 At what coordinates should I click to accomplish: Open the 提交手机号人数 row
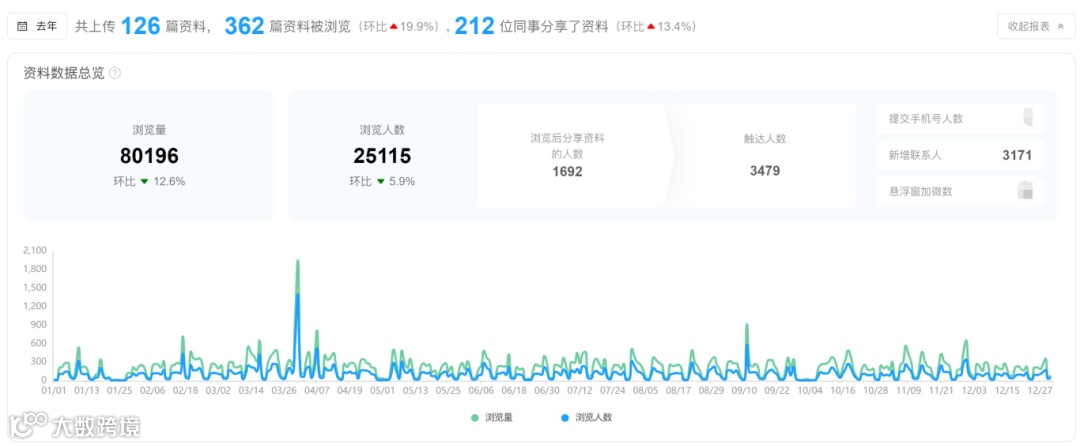click(x=961, y=118)
